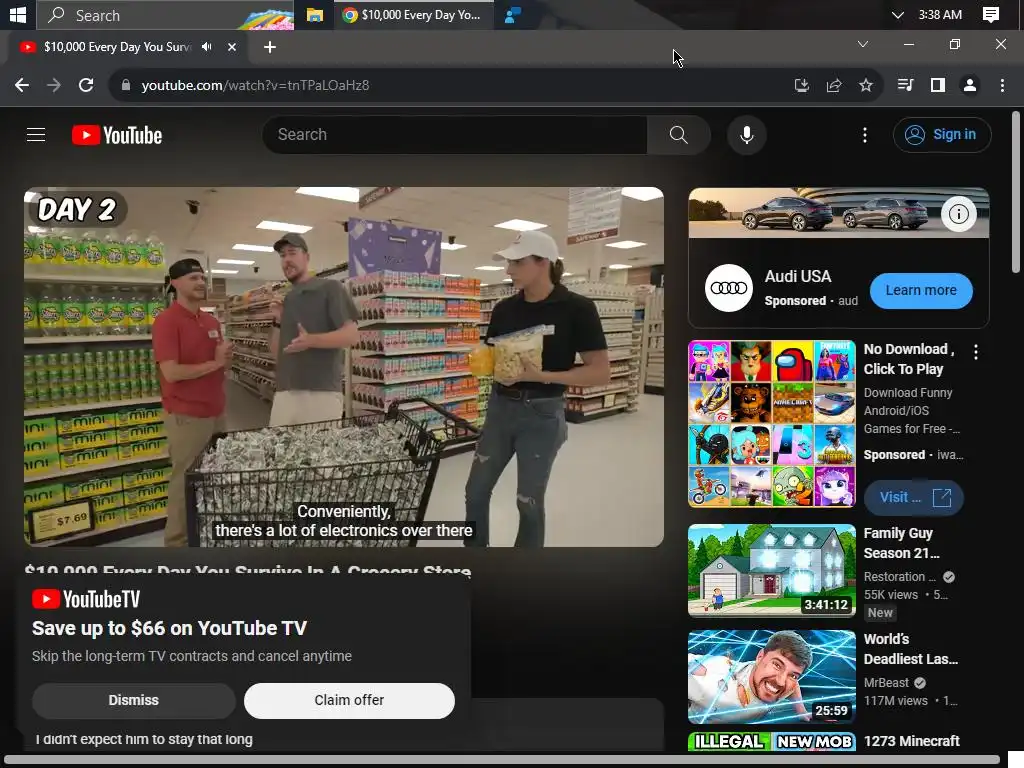This screenshot has height=768, width=1024.
Task: Open a new tab
Action: point(270,47)
